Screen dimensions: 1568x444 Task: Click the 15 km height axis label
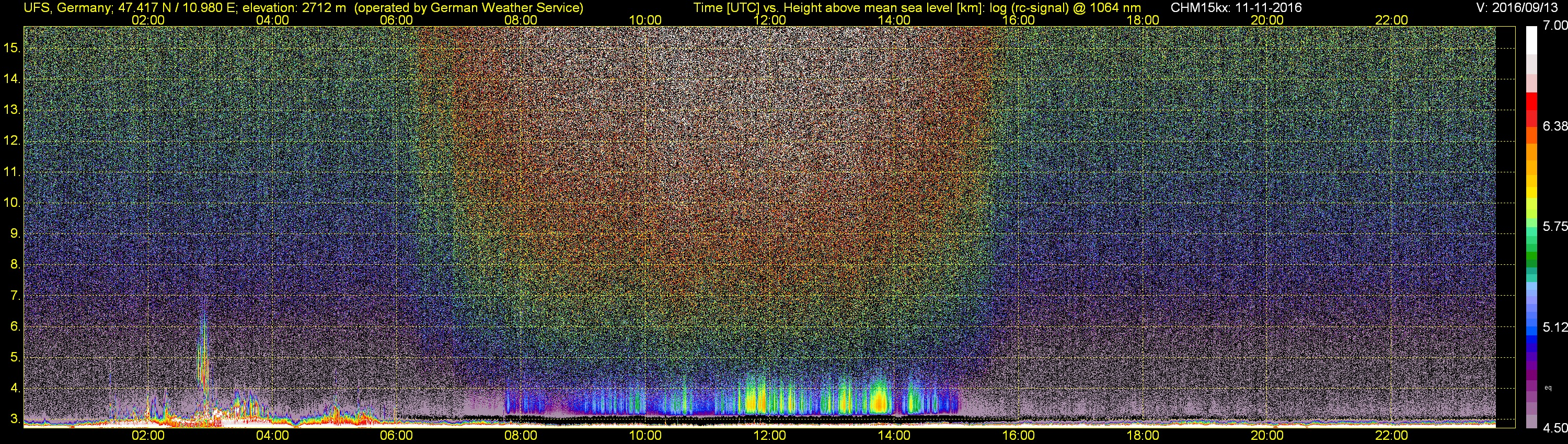pyautogui.click(x=12, y=48)
